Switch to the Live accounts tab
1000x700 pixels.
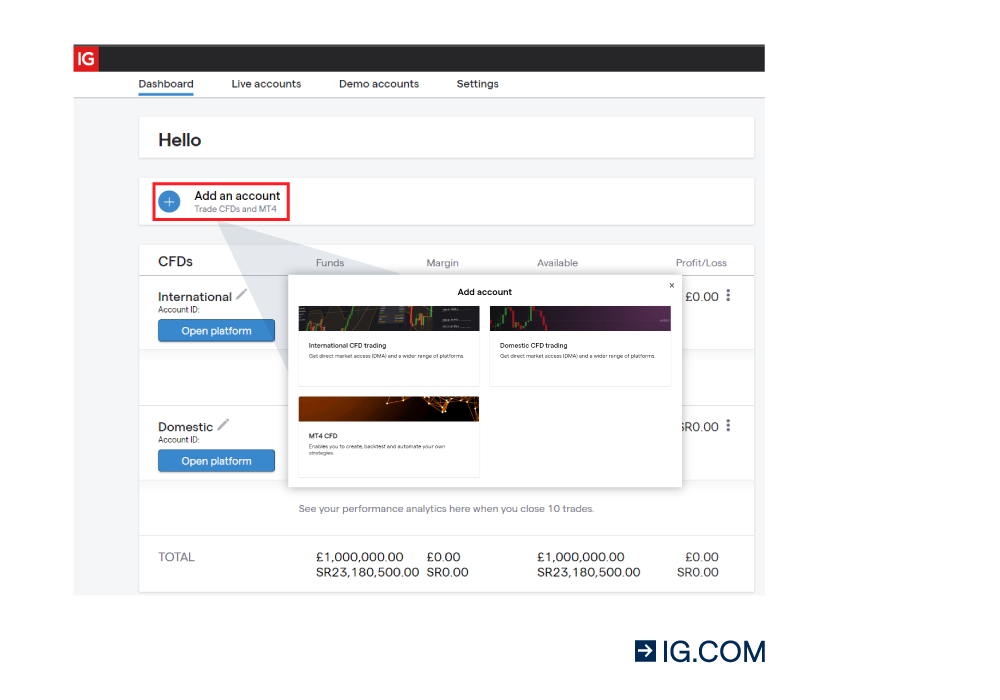coord(266,84)
